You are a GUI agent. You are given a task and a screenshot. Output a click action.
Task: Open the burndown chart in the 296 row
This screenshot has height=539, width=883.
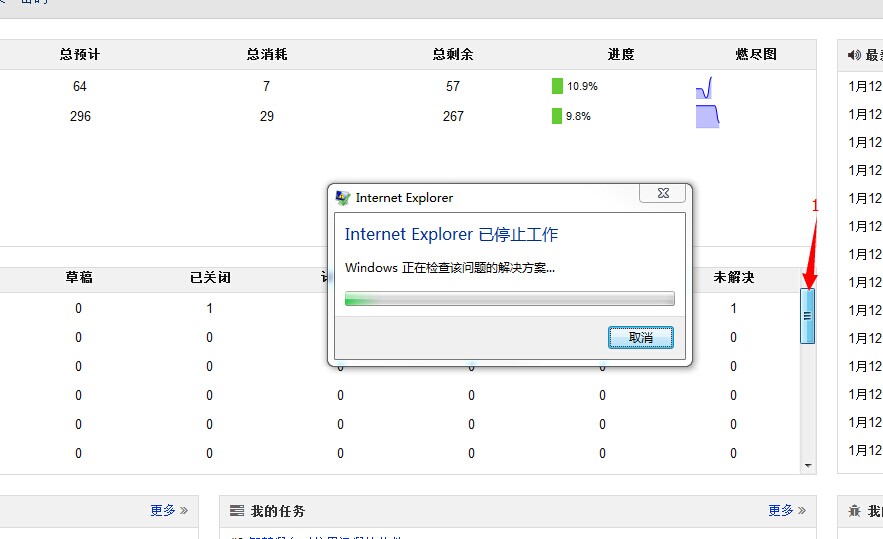707,116
